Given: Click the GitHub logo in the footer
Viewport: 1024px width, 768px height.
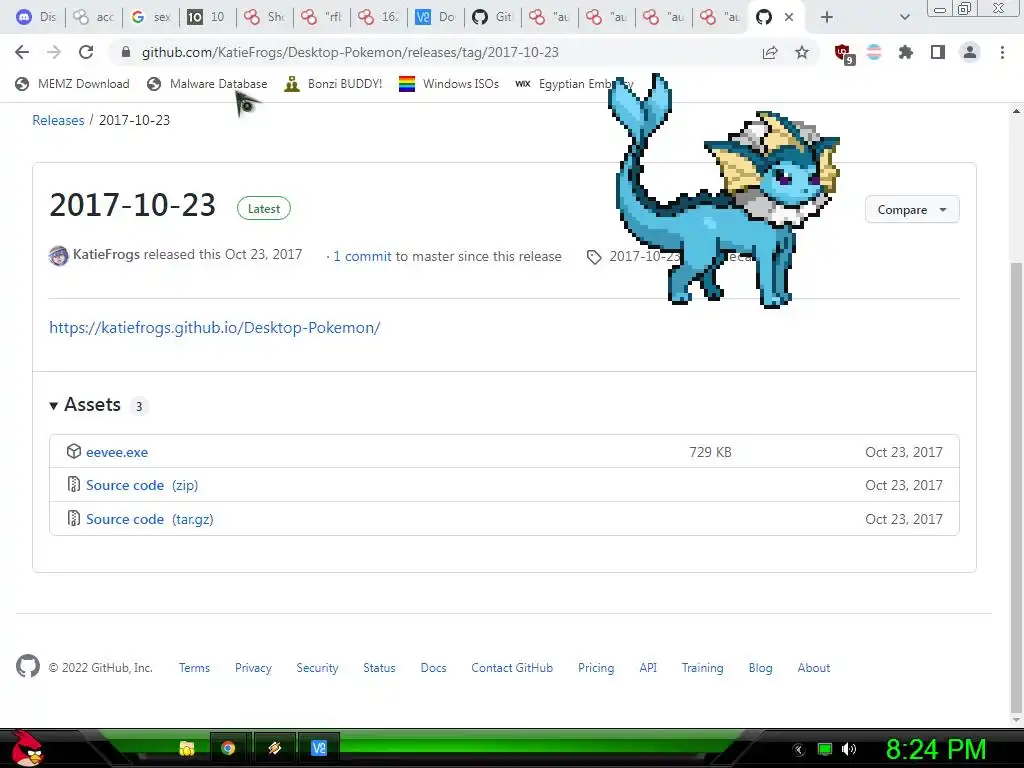Looking at the screenshot, I should pos(27,667).
